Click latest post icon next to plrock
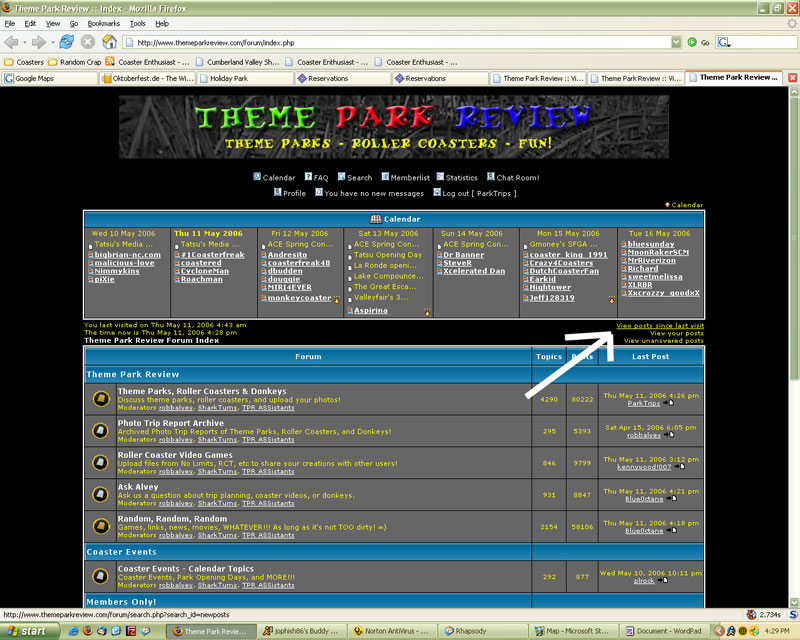 (x=662, y=580)
